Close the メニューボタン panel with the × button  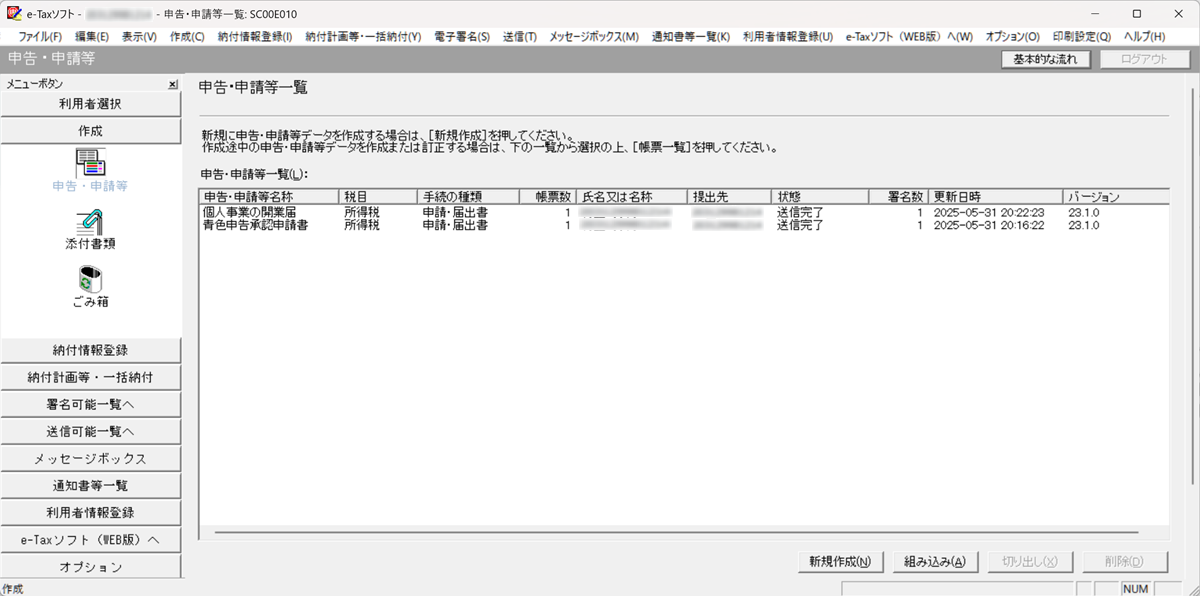pyautogui.click(x=172, y=83)
